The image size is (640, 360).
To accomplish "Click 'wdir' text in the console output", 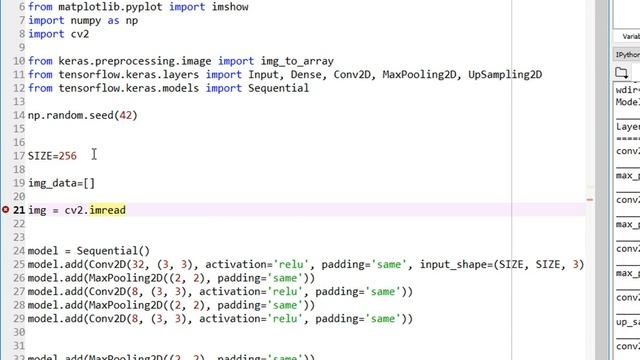I will tap(628, 90).
